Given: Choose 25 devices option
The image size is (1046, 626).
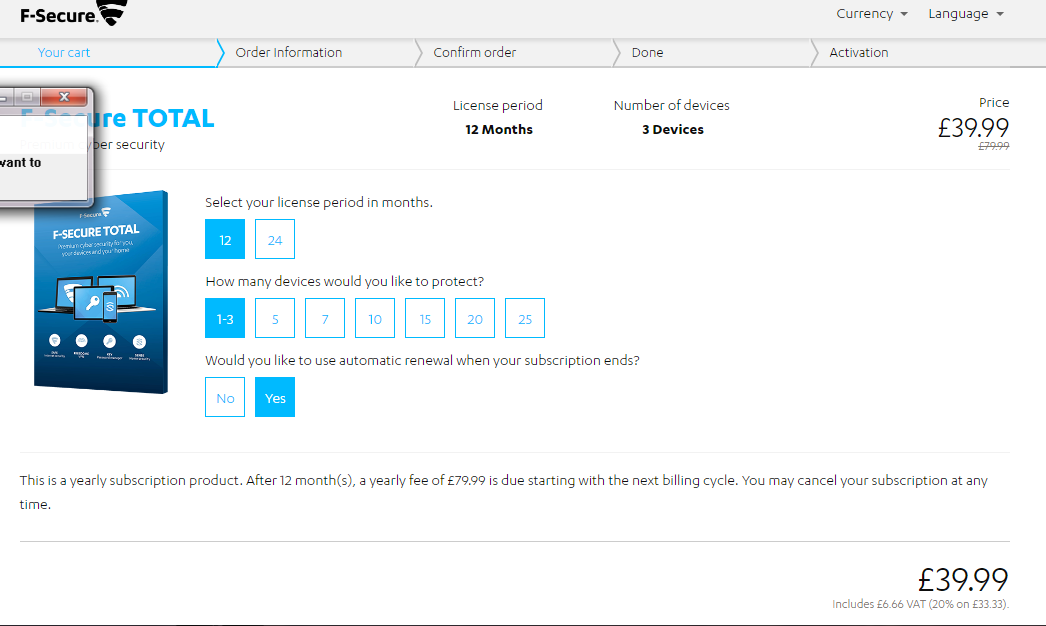Looking at the screenshot, I should tap(525, 318).
